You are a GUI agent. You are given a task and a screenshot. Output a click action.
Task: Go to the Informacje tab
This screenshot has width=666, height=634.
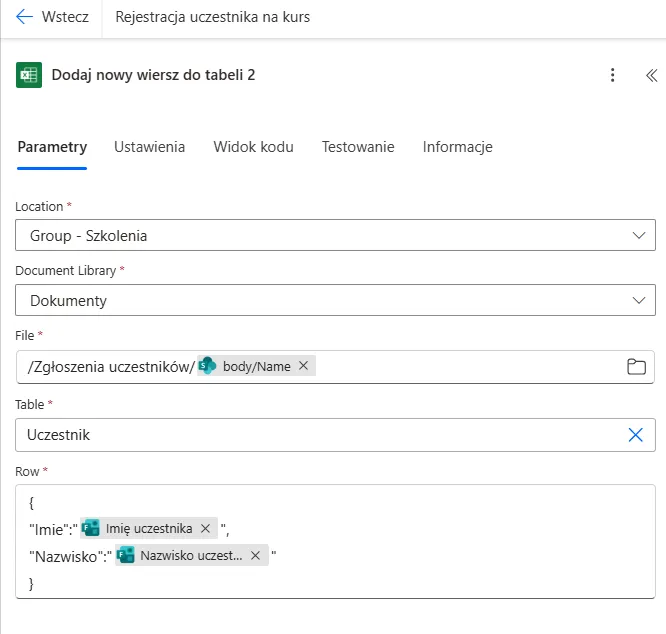457,147
